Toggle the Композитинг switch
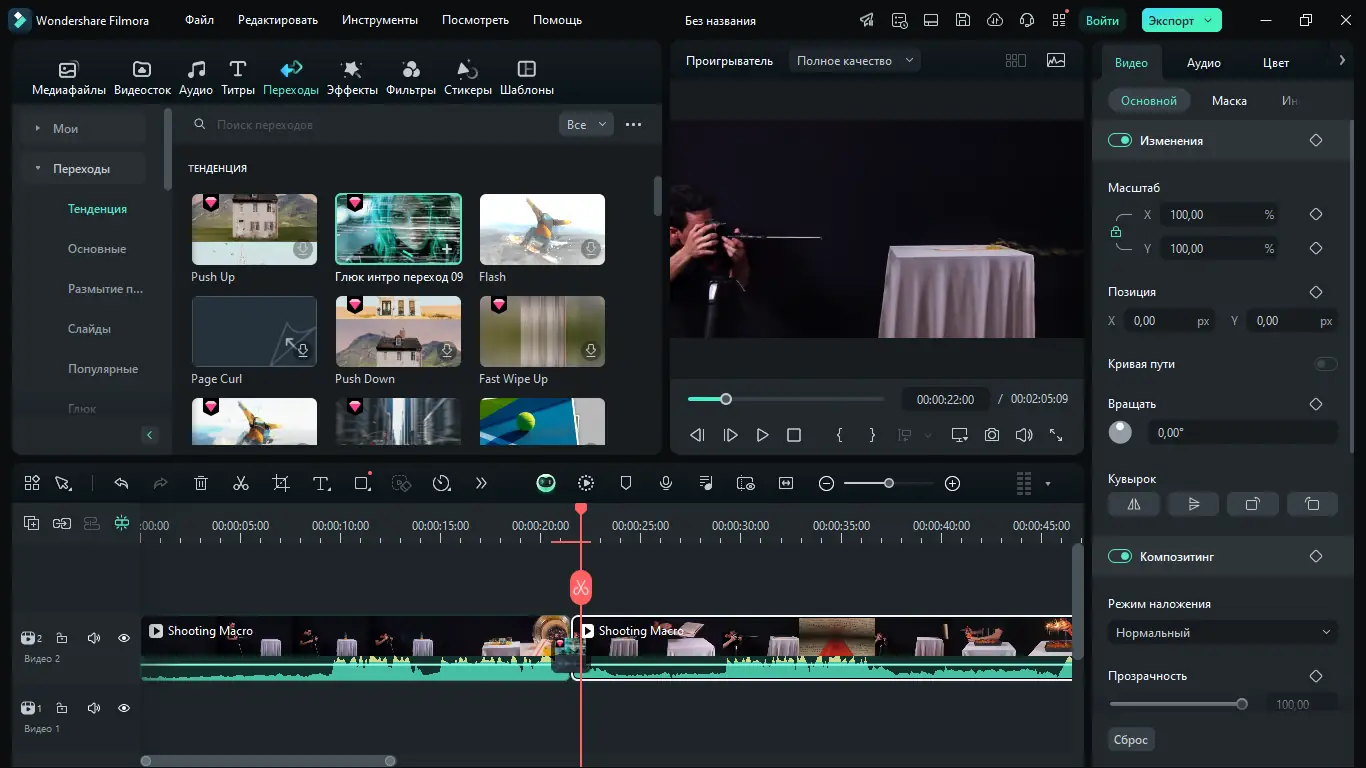 pos(1119,557)
